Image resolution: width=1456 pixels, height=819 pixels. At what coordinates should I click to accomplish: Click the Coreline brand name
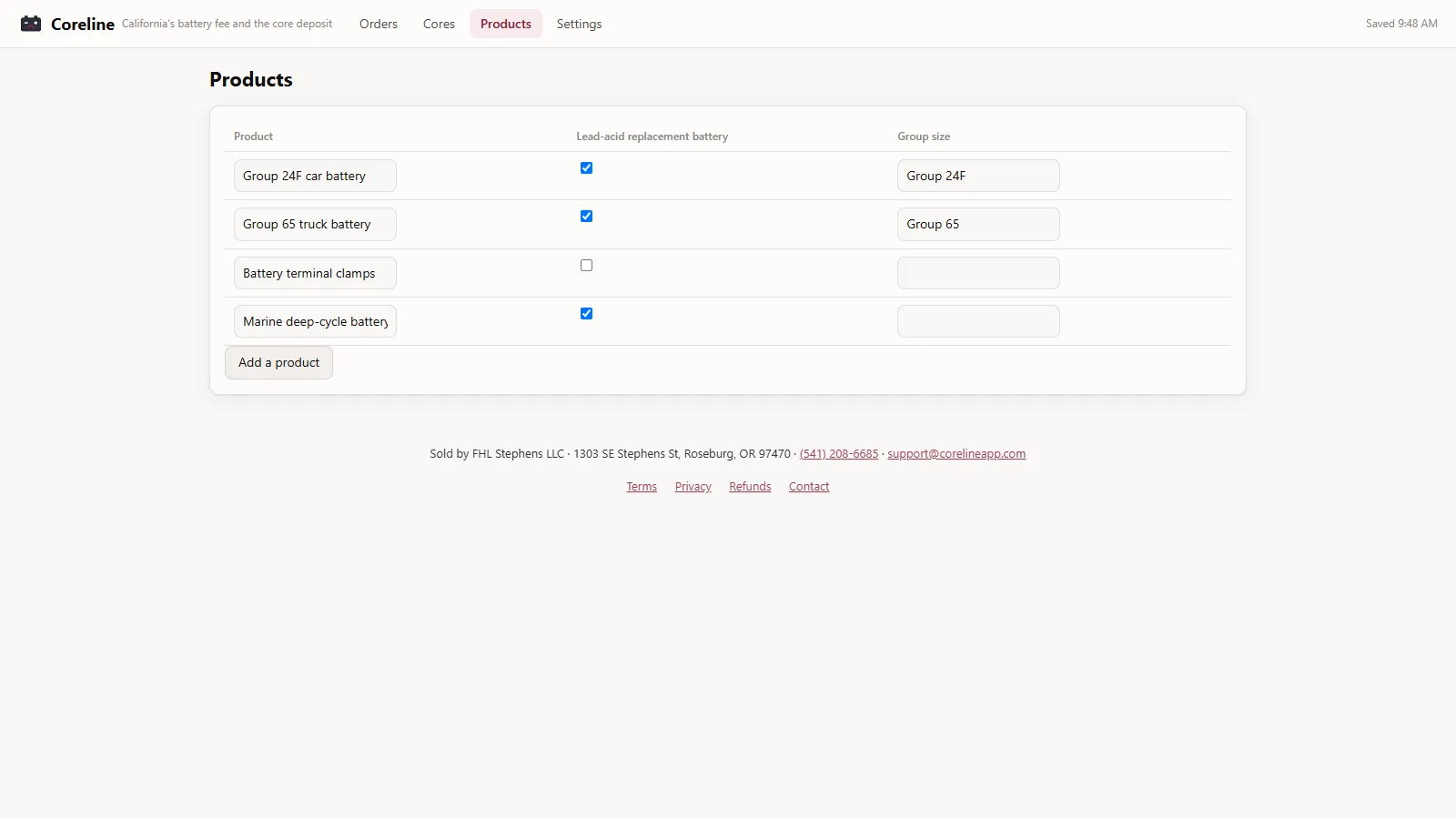coord(83,24)
